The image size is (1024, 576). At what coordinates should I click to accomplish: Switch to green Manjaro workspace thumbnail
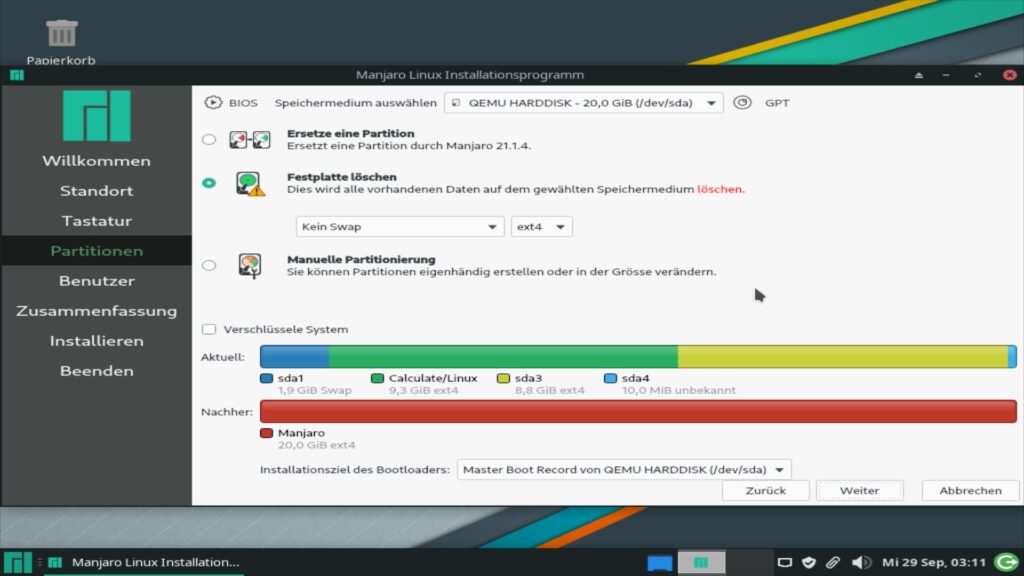point(701,562)
